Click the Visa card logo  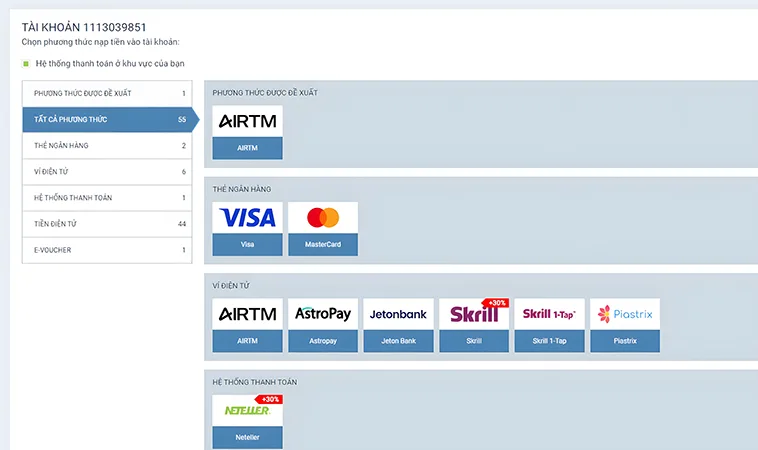click(x=248, y=218)
